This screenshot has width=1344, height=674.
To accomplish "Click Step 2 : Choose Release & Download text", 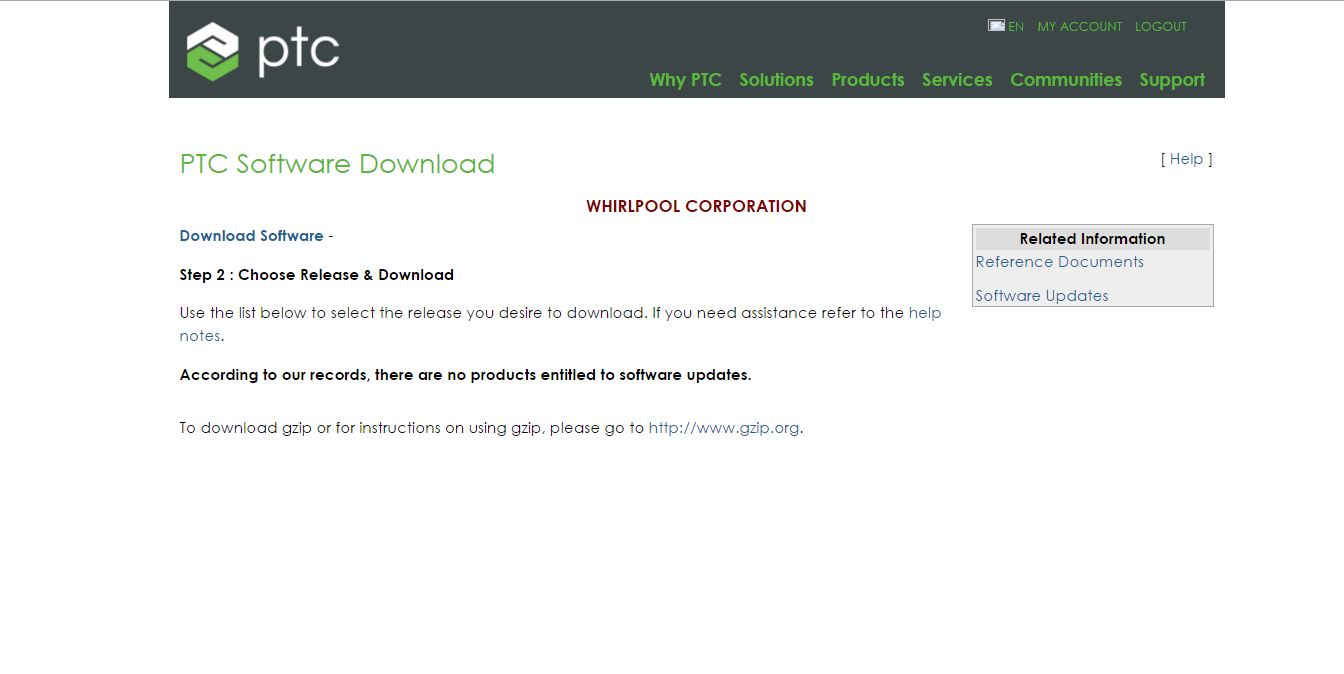I will [x=317, y=275].
